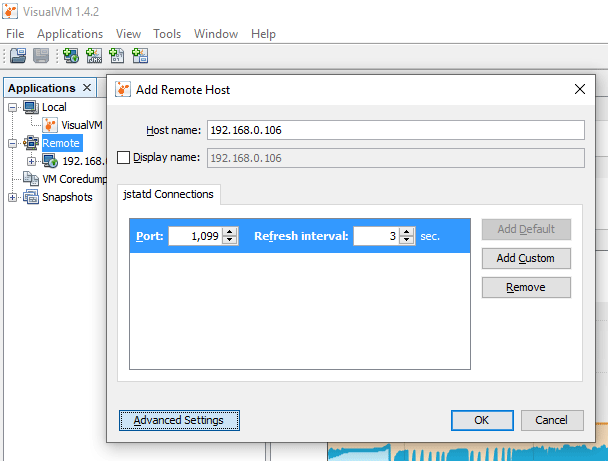Open the Tools menu
This screenshot has width=608, height=461.
point(167,34)
